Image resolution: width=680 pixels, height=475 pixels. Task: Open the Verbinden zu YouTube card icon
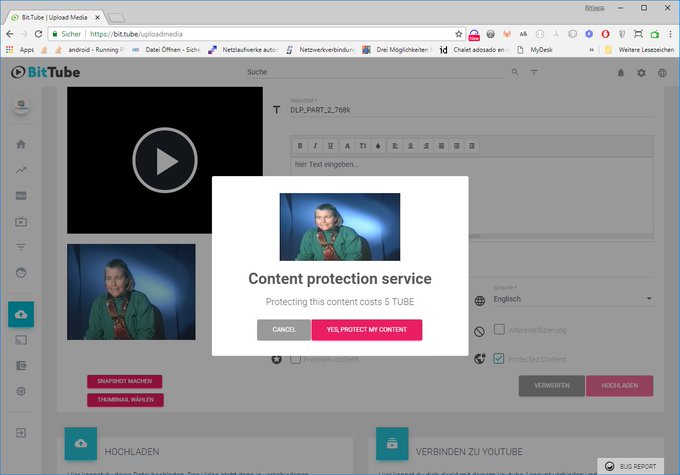click(x=392, y=443)
